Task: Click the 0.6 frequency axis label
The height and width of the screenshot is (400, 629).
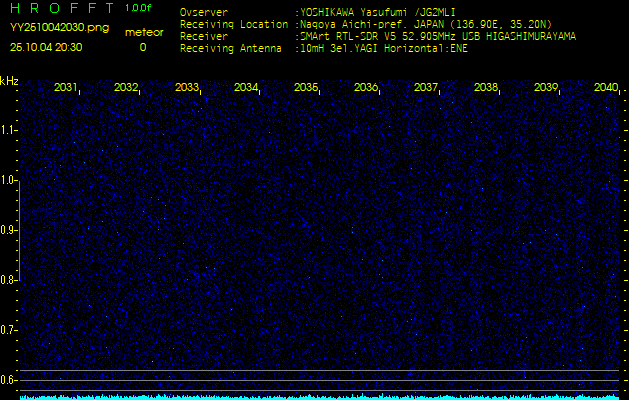Action: [x=9, y=380]
